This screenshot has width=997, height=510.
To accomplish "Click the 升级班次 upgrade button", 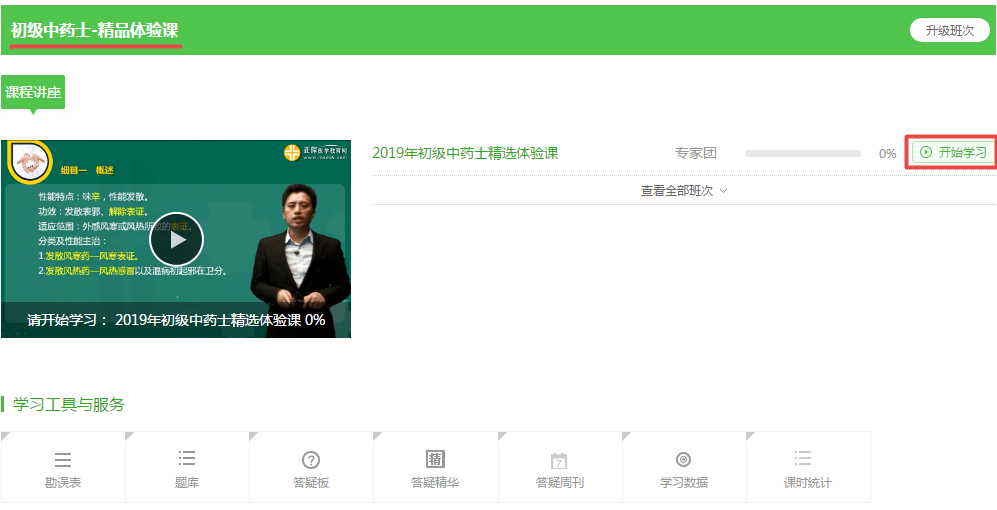I will [x=949, y=30].
